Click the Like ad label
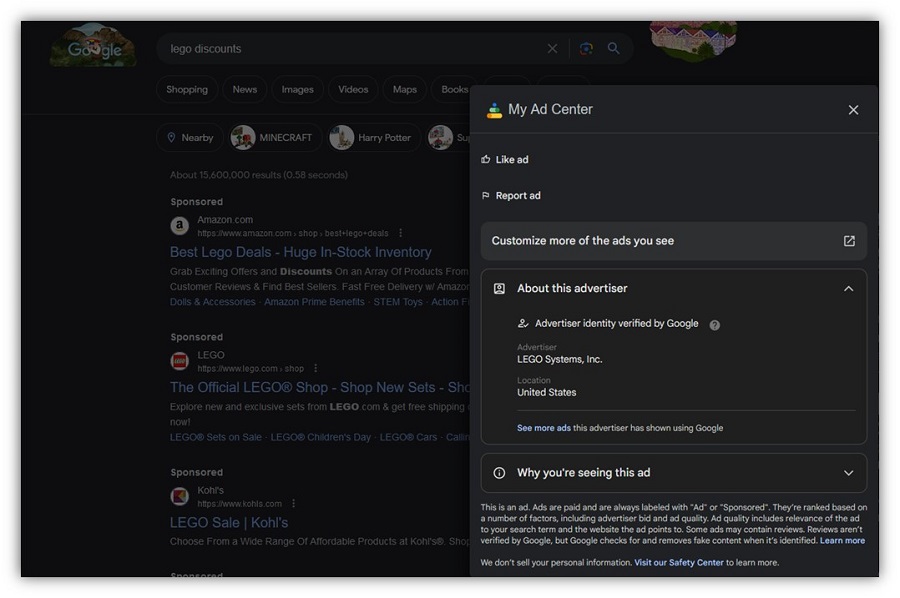The height and width of the screenshot is (598, 900). [x=512, y=160]
